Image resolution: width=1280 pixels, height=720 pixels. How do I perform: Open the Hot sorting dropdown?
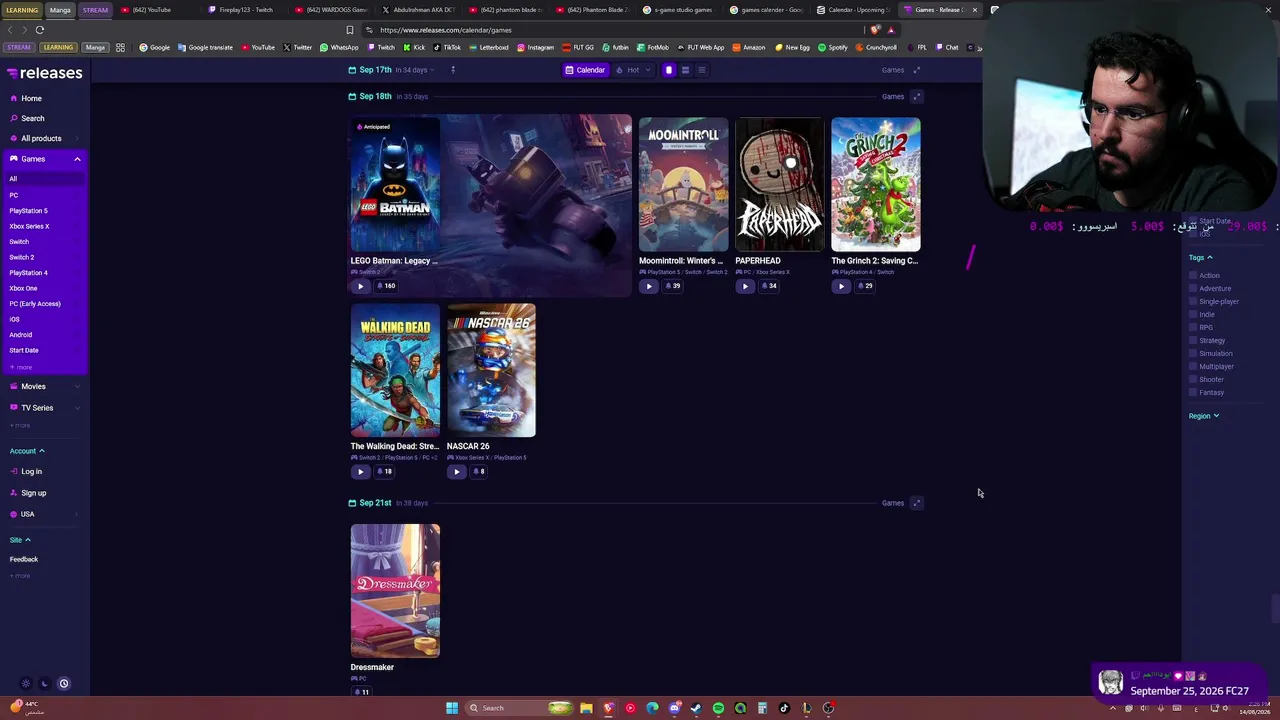pyautogui.click(x=633, y=70)
